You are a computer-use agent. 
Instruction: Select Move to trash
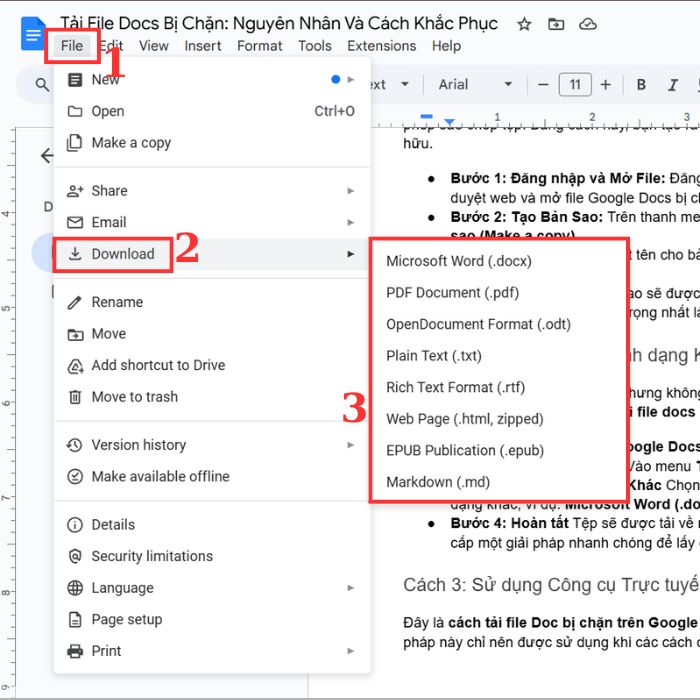[x=212, y=396]
